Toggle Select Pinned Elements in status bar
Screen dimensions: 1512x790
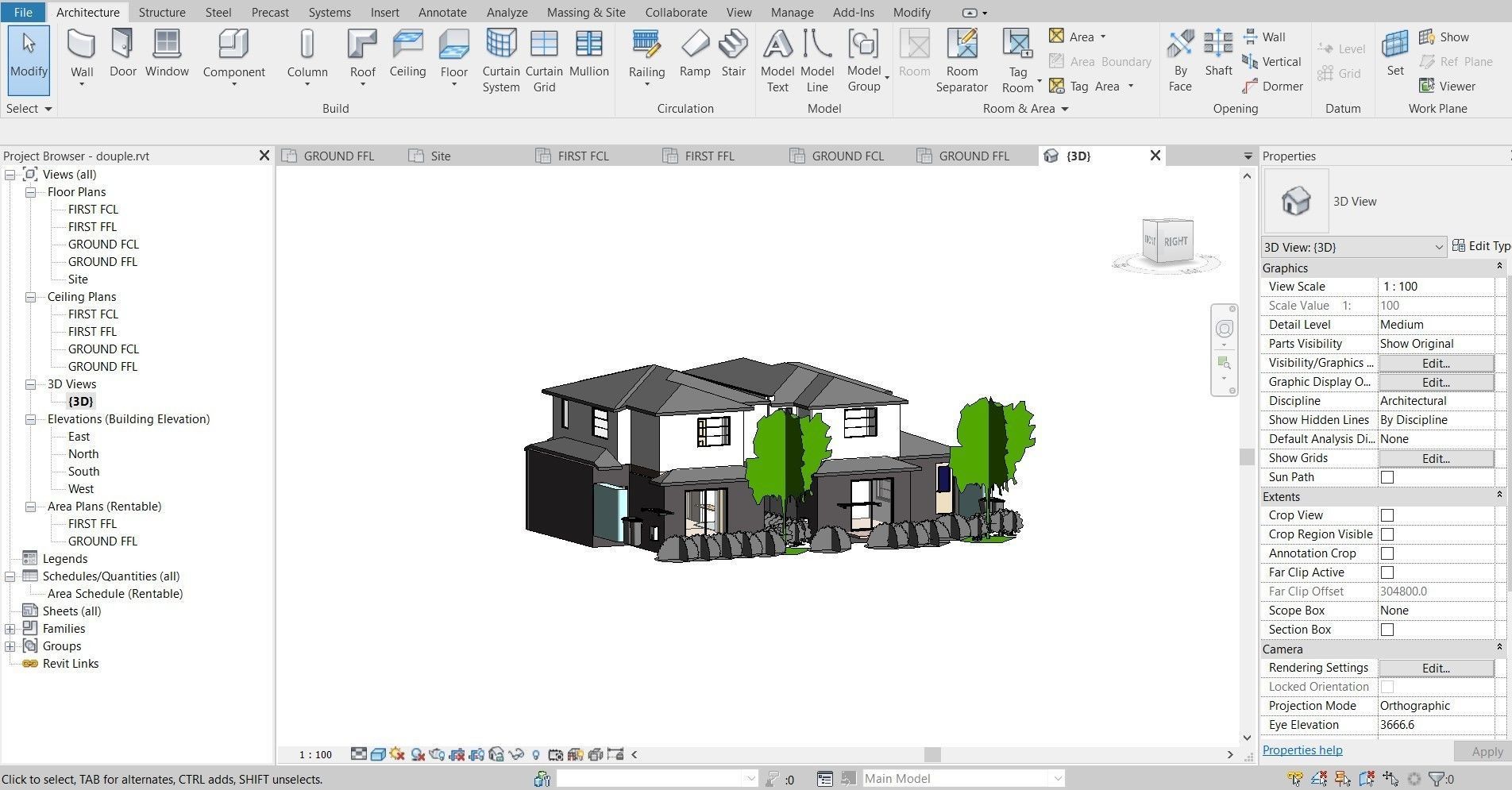(x=1343, y=779)
